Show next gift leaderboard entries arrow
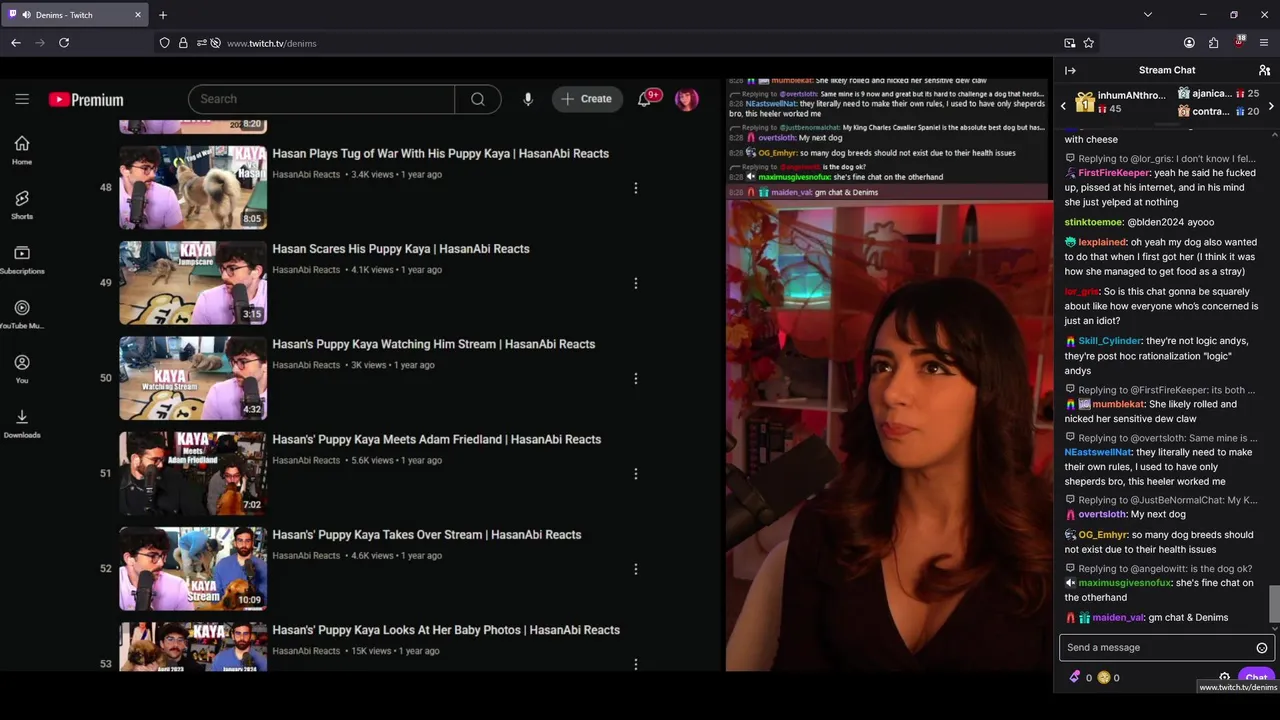This screenshot has width=1280, height=720. click(1271, 105)
